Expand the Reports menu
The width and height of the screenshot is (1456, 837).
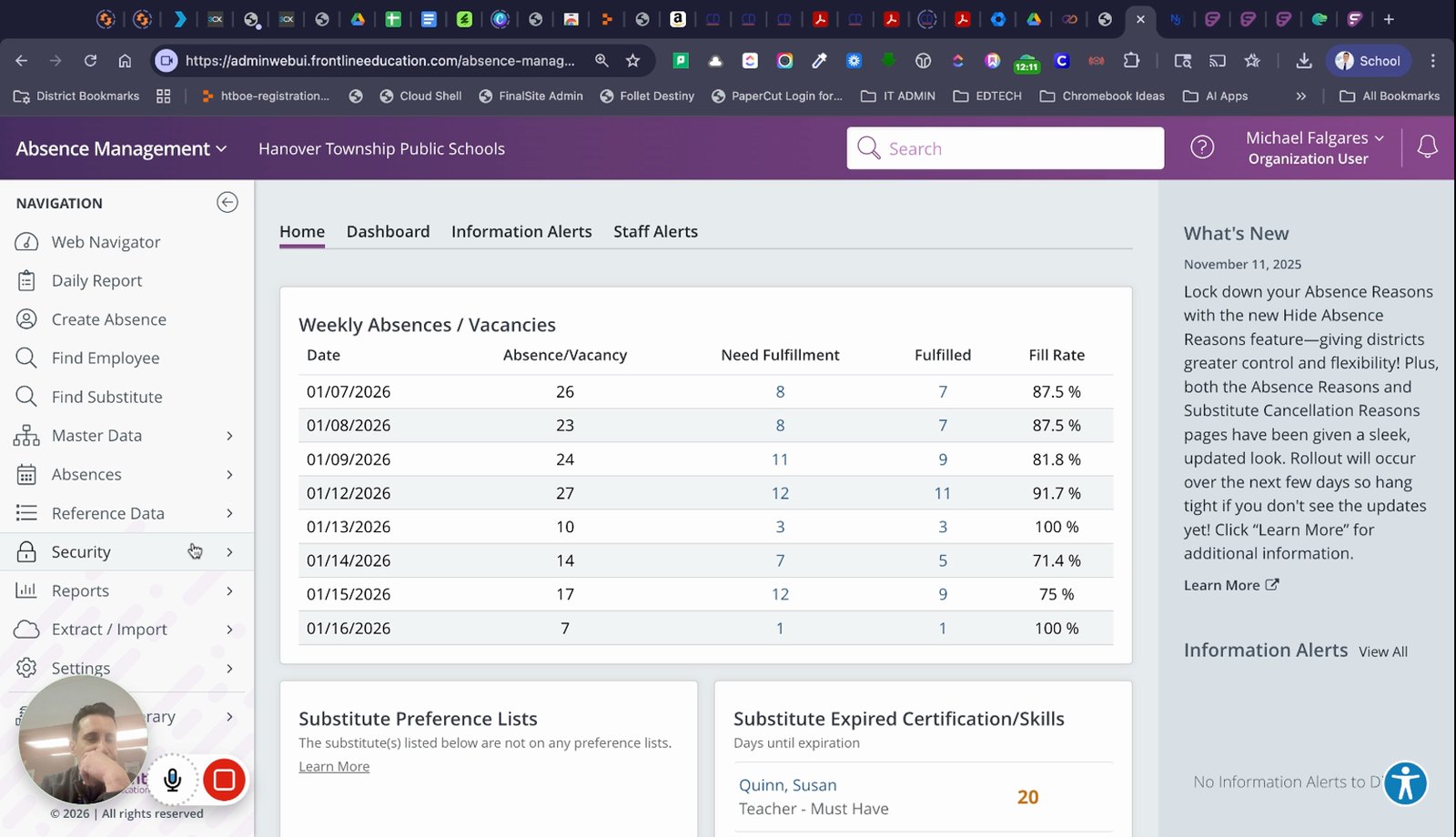(x=126, y=590)
